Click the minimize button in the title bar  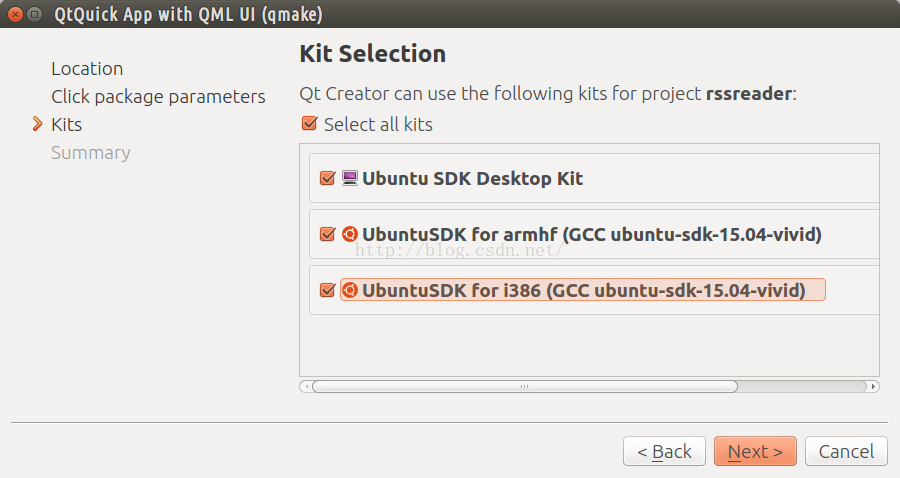click(x=35, y=14)
